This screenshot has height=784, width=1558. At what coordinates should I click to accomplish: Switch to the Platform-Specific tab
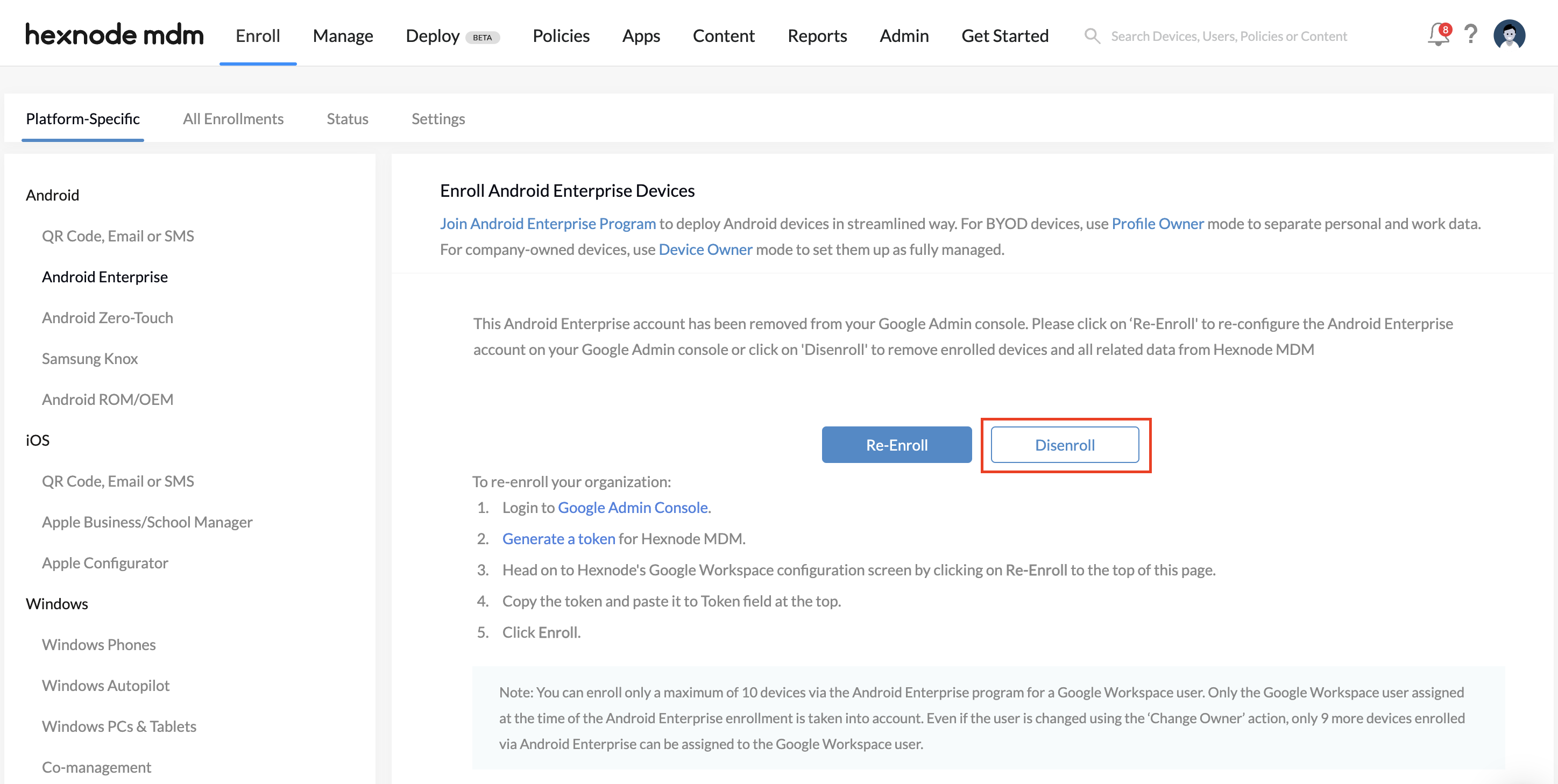83,118
